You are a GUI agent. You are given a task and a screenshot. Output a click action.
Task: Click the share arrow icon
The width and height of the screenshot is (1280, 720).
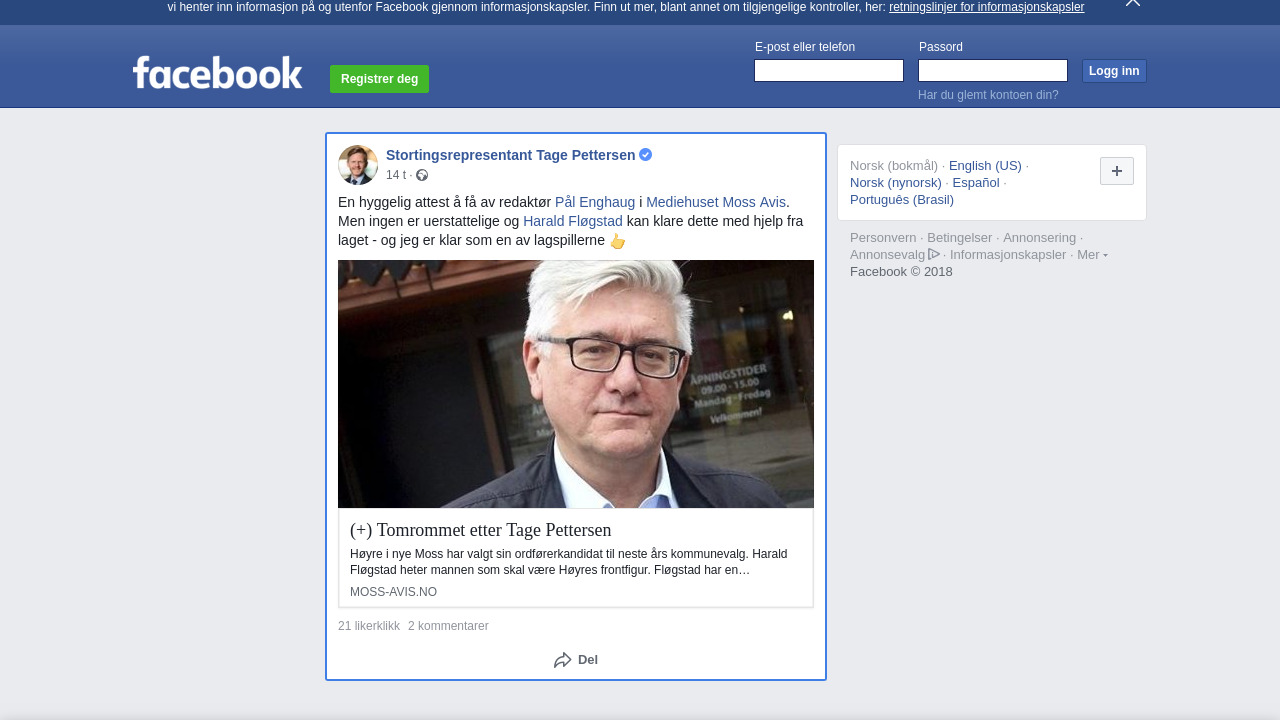click(x=563, y=660)
